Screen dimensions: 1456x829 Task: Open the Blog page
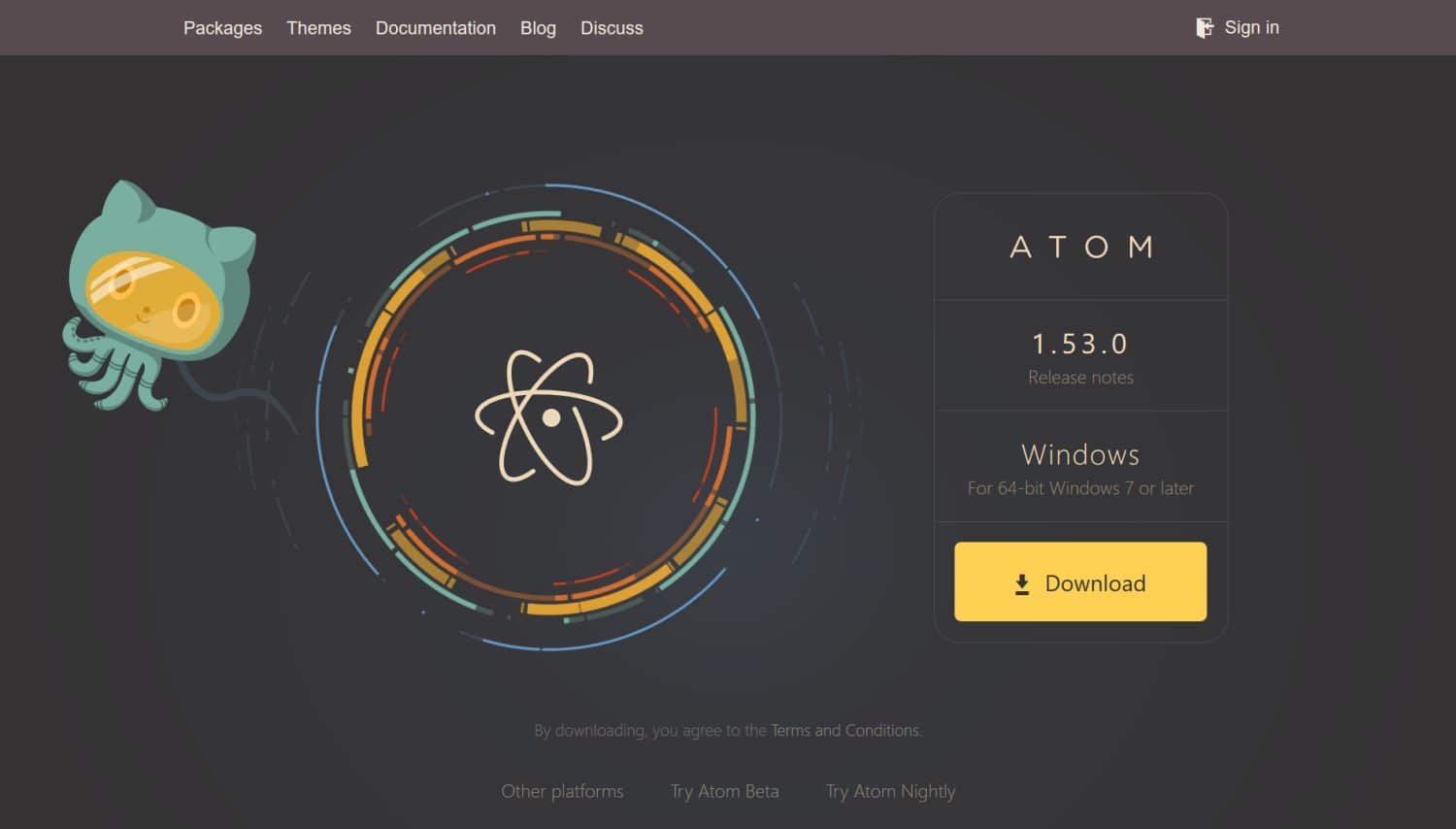tap(538, 27)
